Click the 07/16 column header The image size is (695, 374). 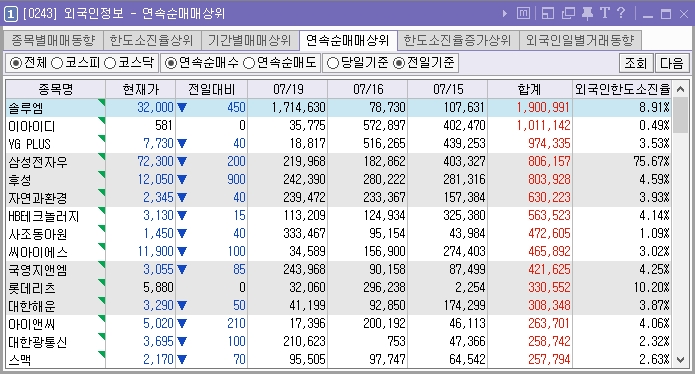click(x=368, y=90)
